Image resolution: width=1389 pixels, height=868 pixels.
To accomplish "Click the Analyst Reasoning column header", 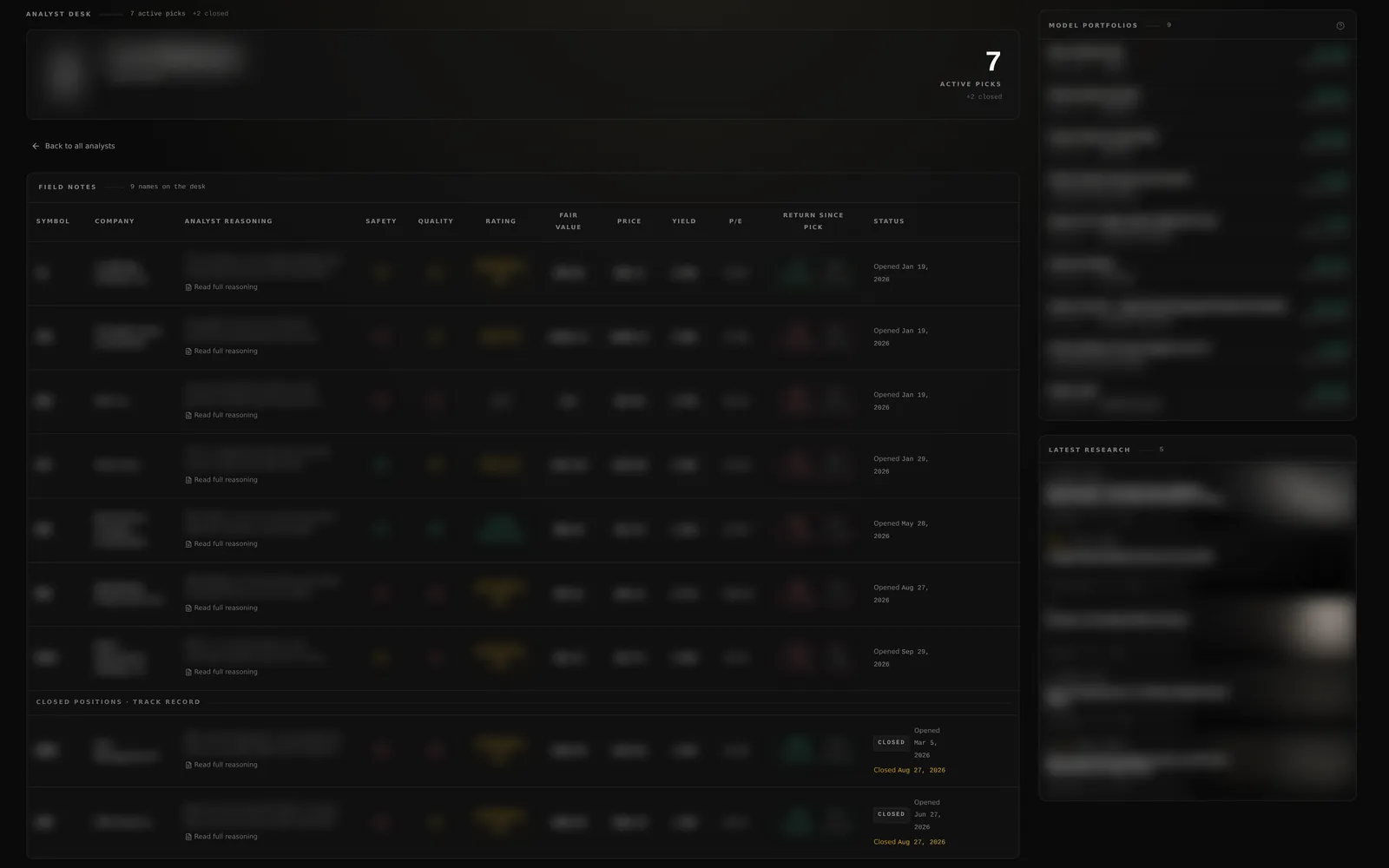I will point(228,221).
